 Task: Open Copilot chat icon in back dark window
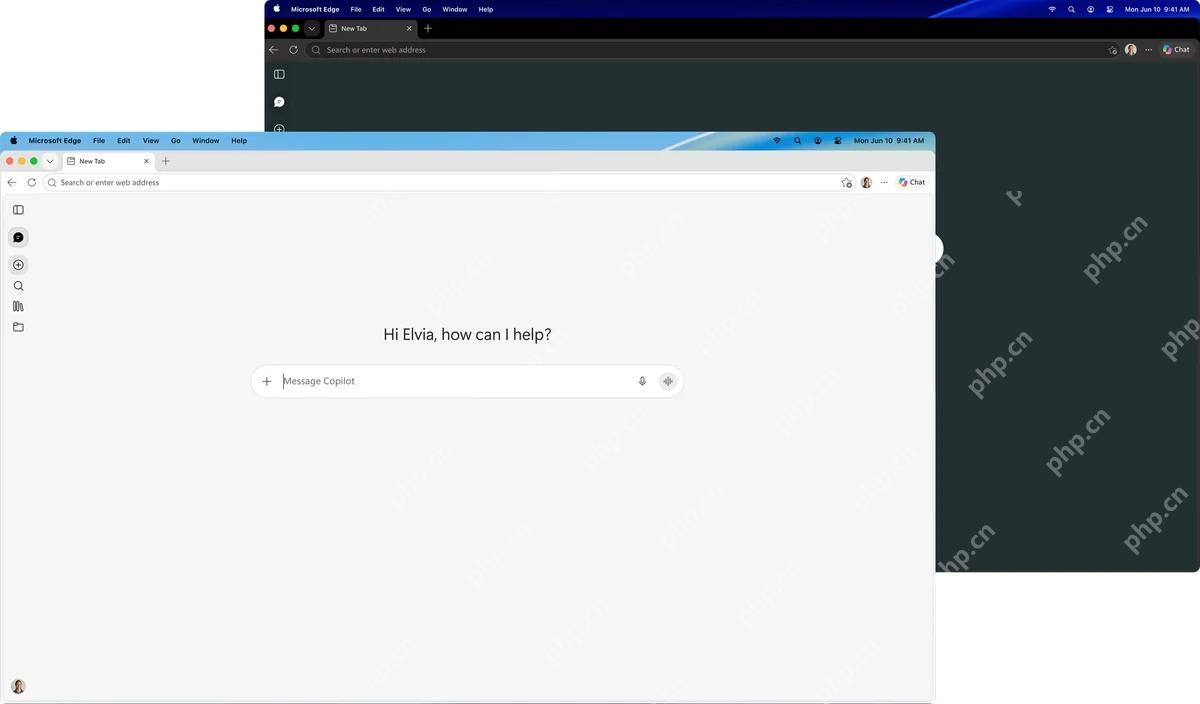coord(279,102)
